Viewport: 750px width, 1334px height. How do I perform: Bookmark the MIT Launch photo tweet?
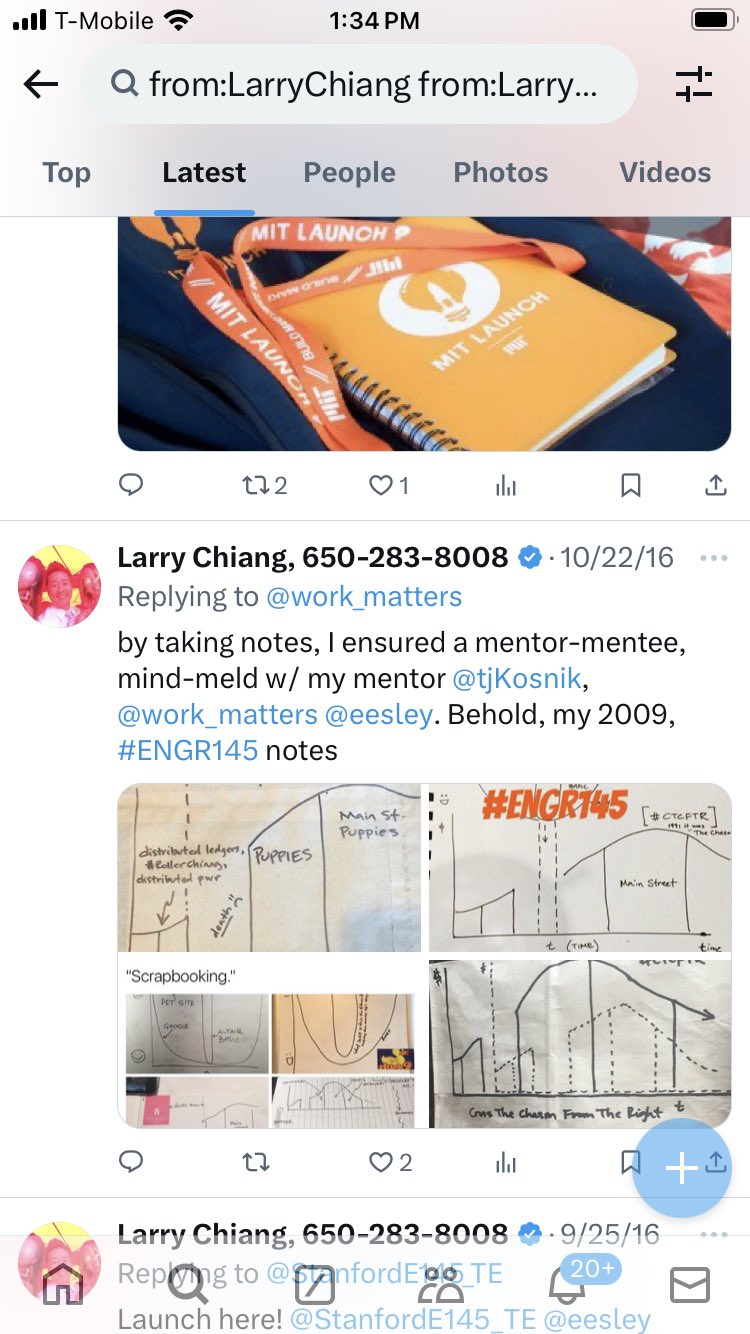click(x=631, y=486)
